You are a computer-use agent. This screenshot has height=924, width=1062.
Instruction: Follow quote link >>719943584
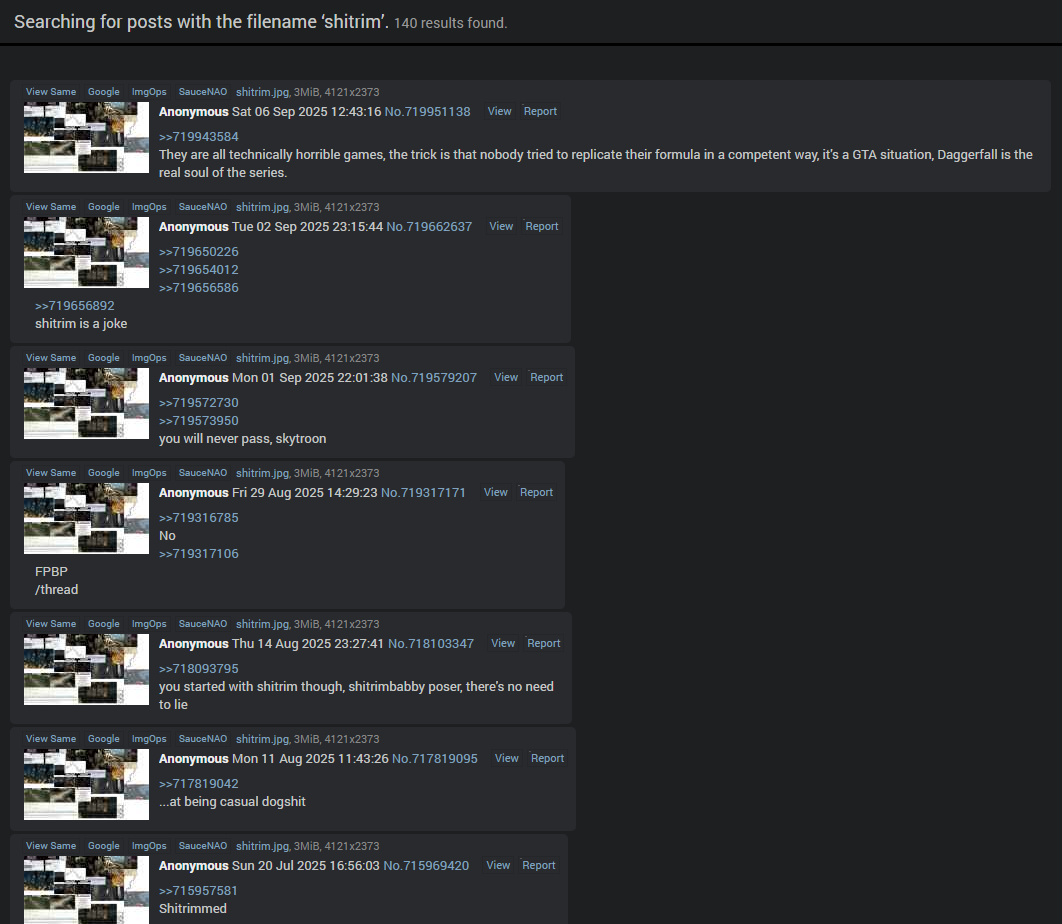point(198,137)
